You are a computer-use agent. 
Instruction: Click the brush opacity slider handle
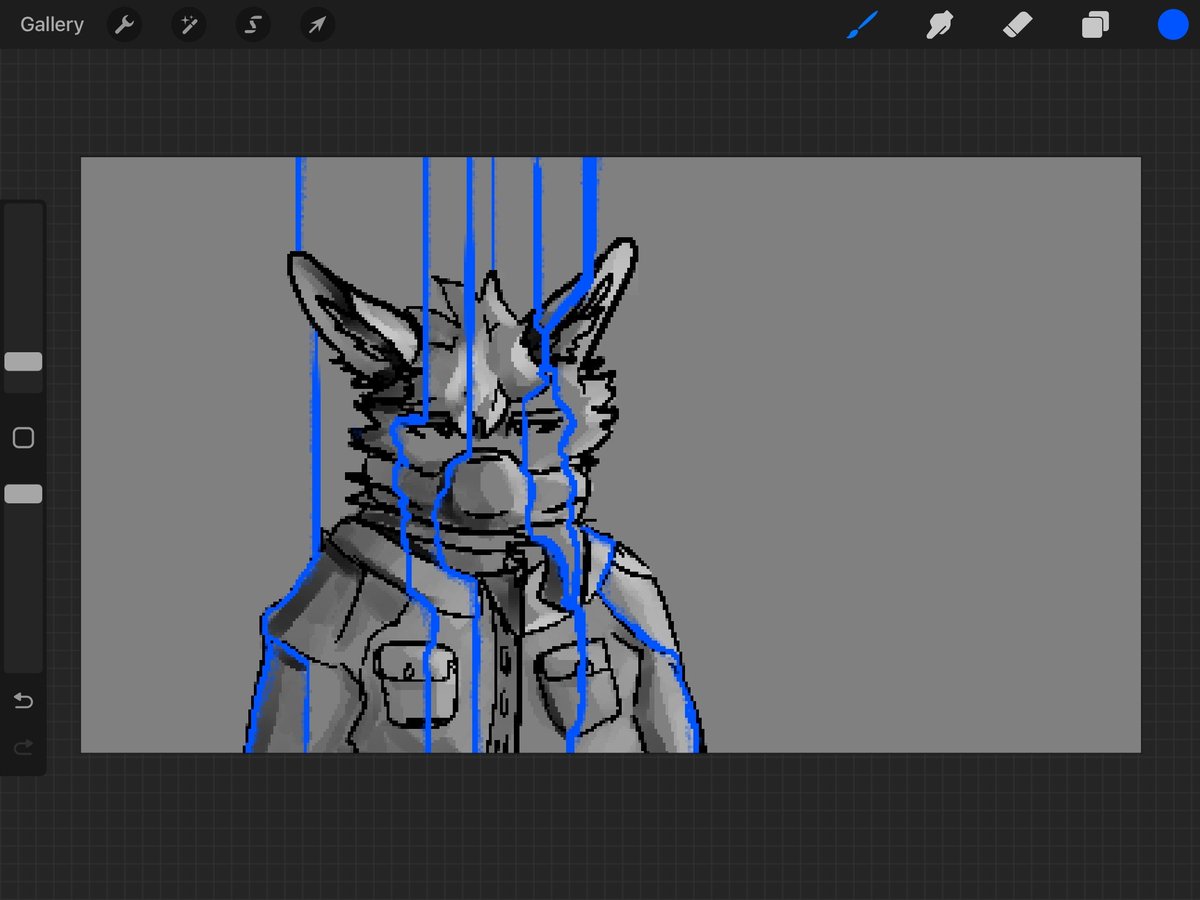pos(23,494)
